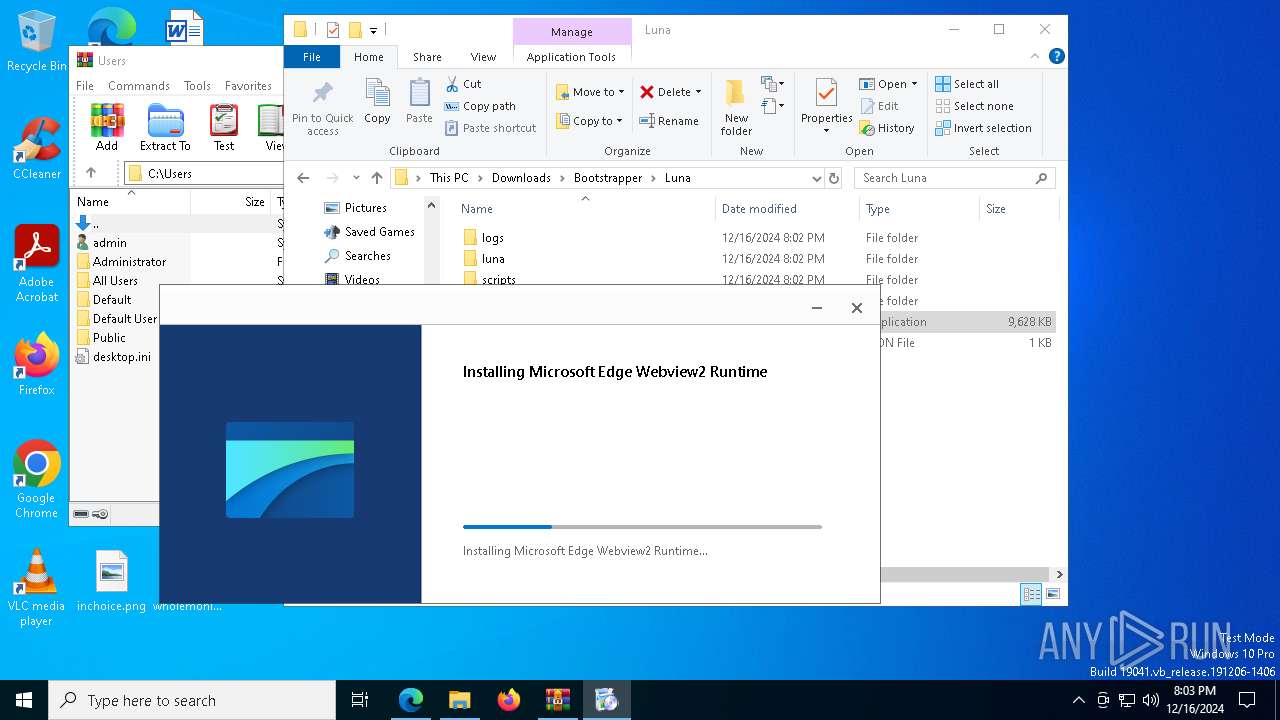Click Downloads in breadcrumb path
Viewport: 1280px width, 720px height.
(521, 178)
